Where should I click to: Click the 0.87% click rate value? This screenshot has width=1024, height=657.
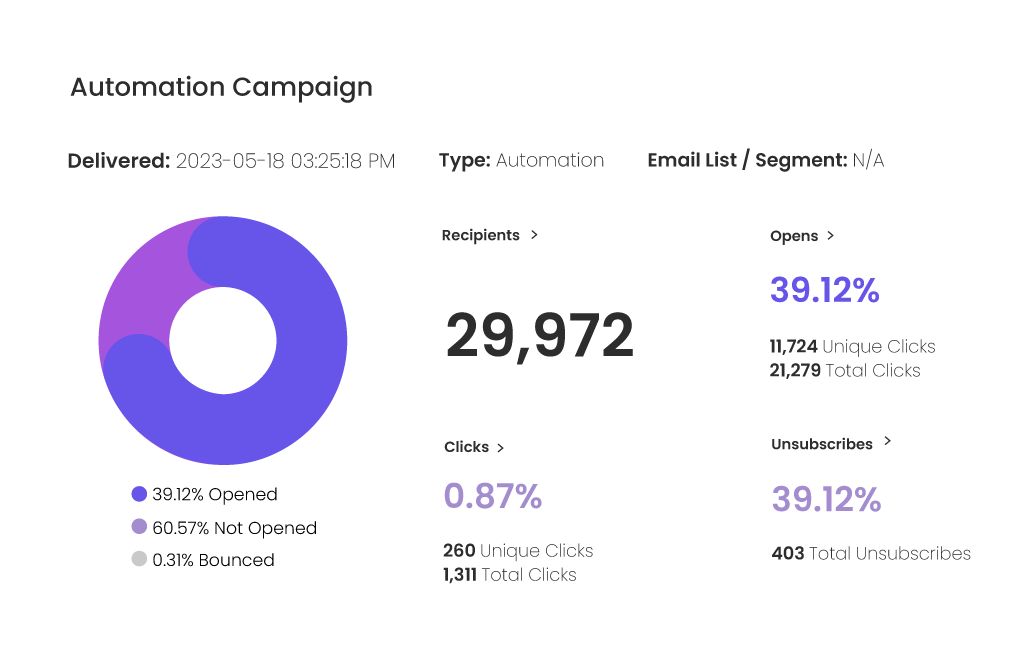492,495
